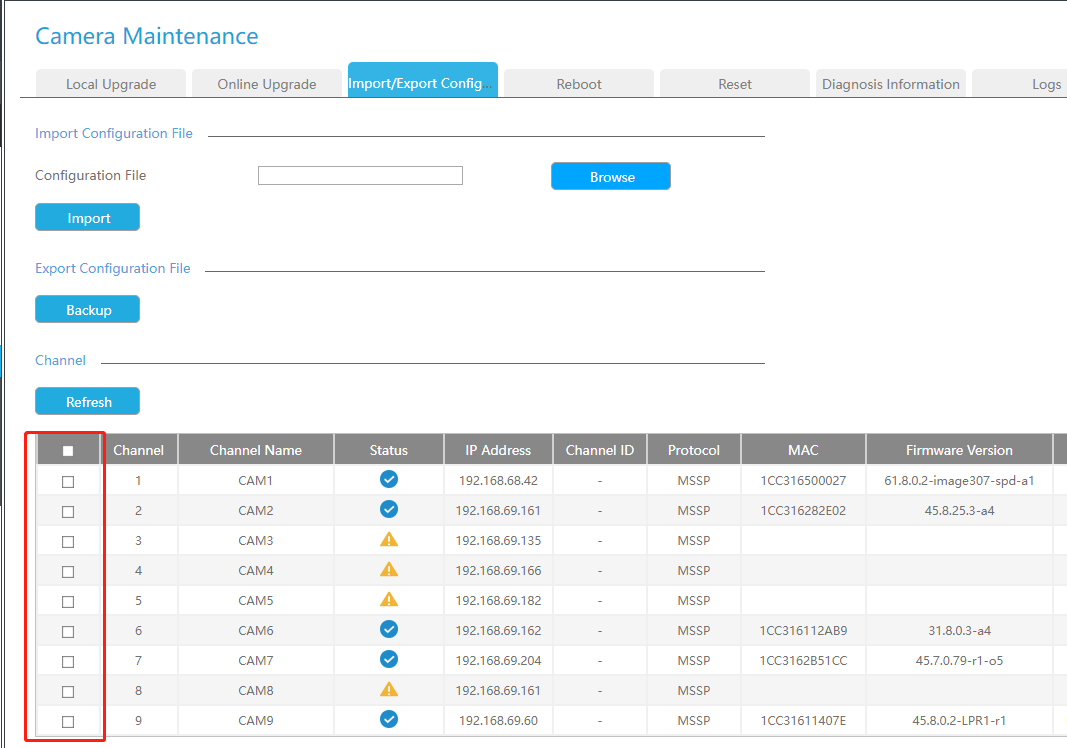1067x748 pixels.
Task: Click IP address 192.168.69.60
Action: point(498,720)
